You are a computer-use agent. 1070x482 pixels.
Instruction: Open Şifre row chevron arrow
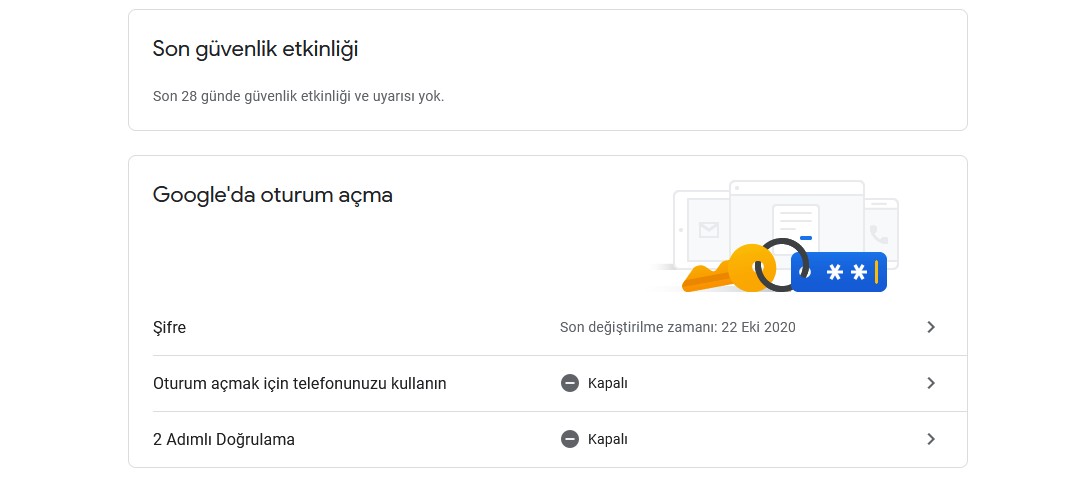click(x=931, y=327)
